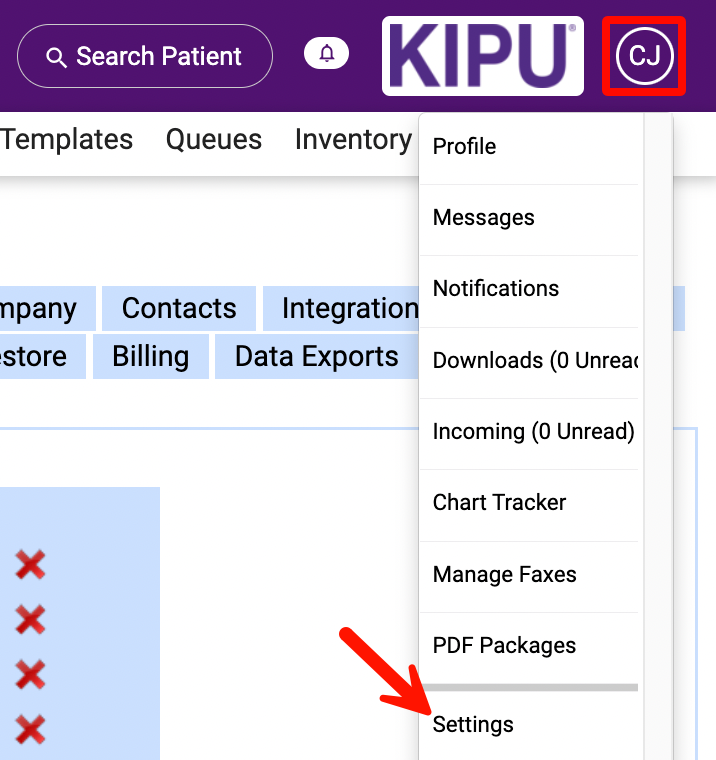This screenshot has width=716, height=760.
Task: Click the first red X icon
Action: (x=30, y=566)
